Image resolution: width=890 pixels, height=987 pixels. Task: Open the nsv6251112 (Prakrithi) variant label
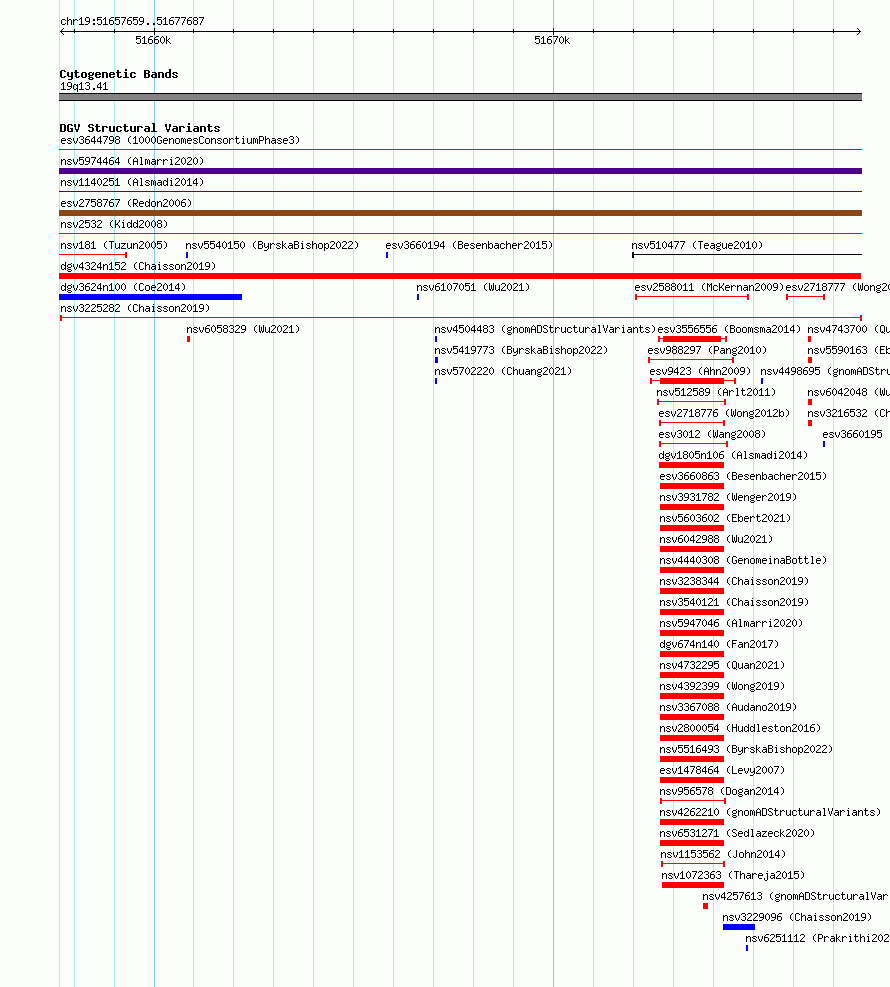tap(817, 938)
